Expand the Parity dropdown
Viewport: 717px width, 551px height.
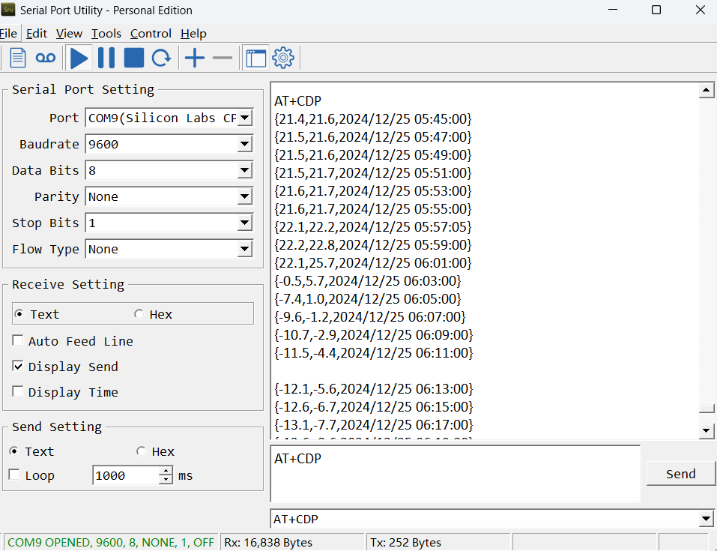coord(245,197)
